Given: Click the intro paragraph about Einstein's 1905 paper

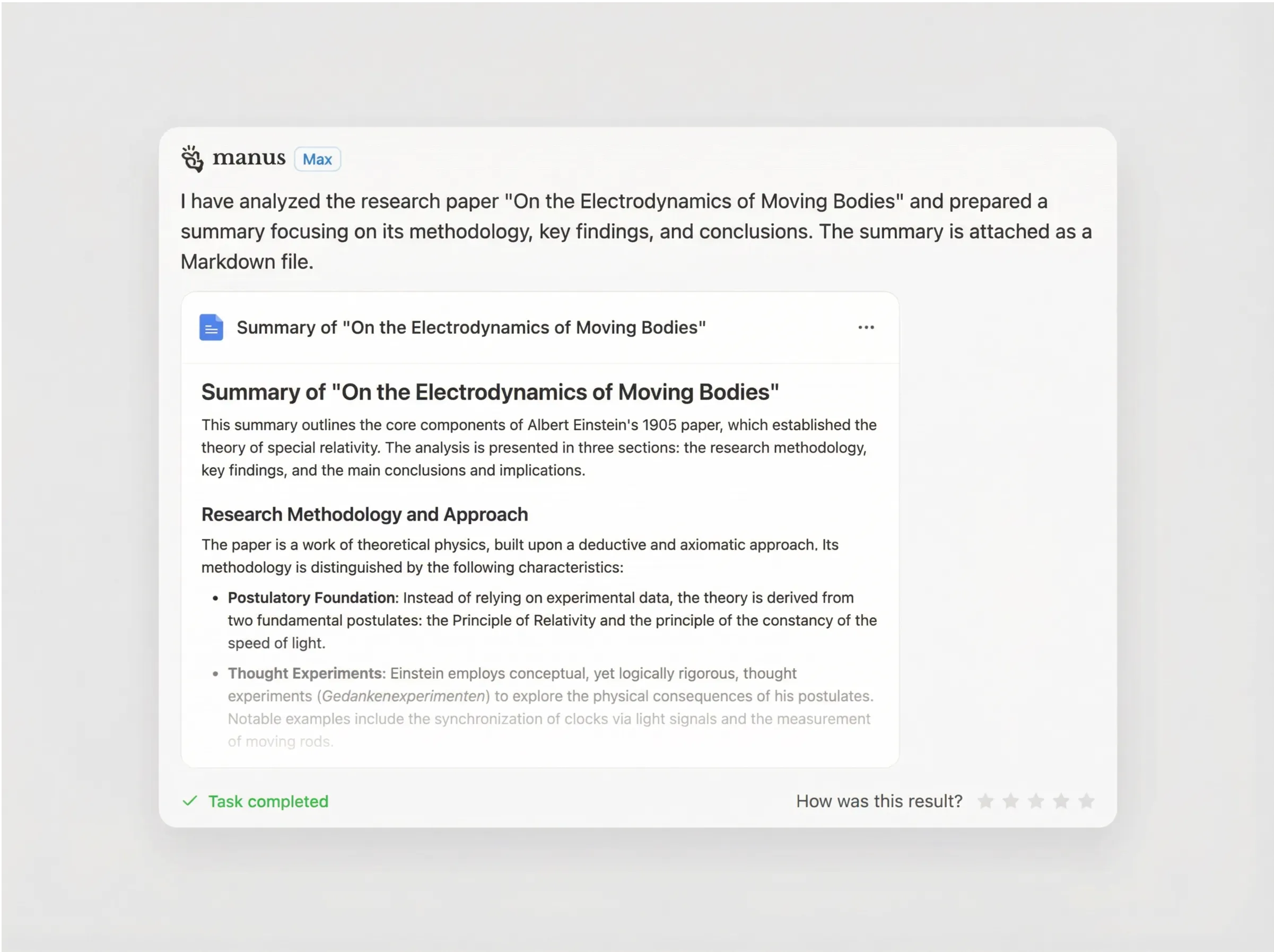Looking at the screenshot, I should click(538, 448).
